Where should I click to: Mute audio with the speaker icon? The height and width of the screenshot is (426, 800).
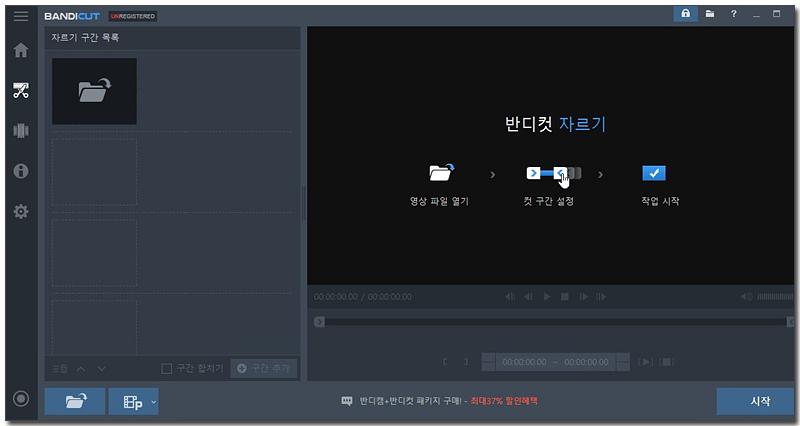tap(746, 296)
